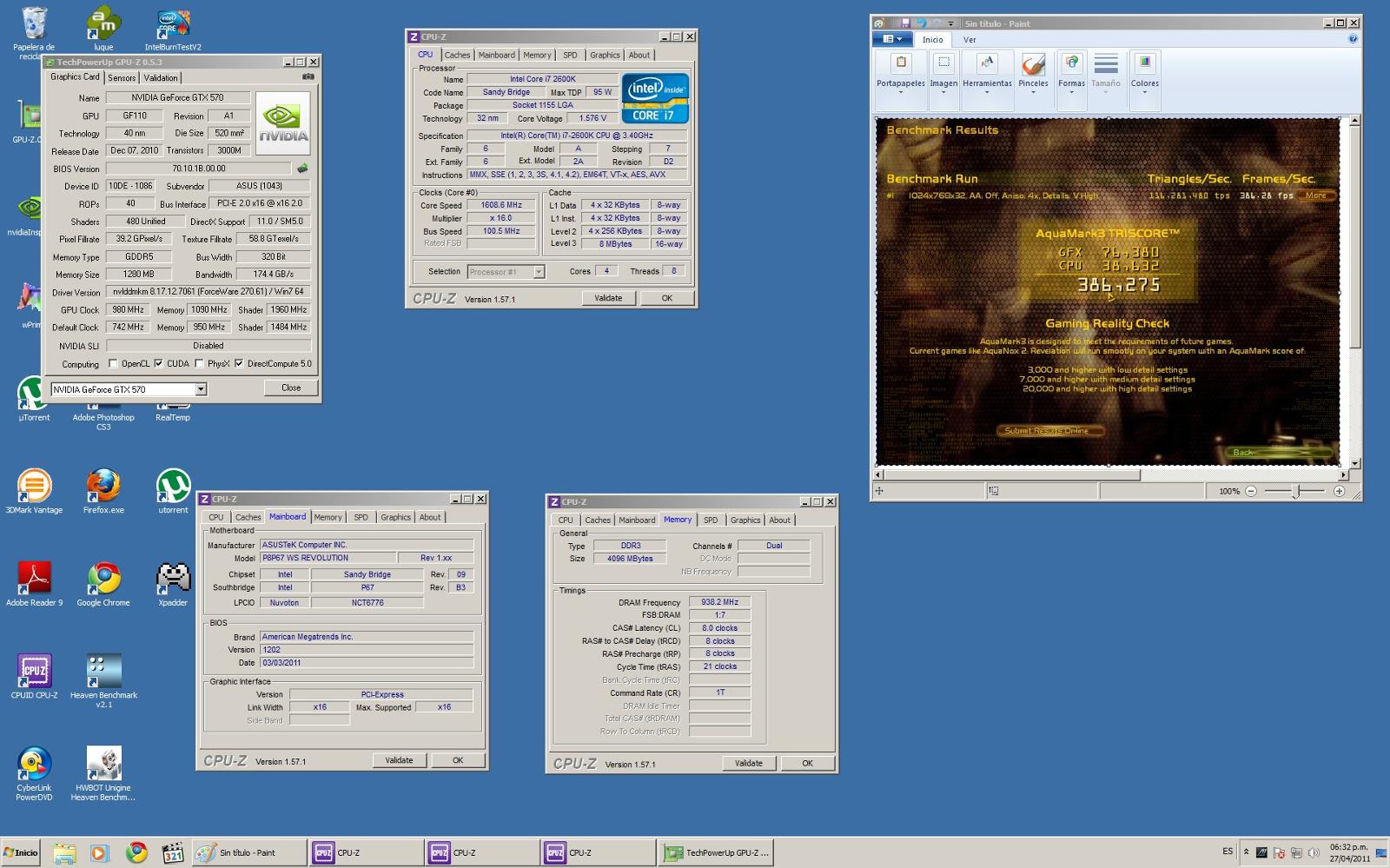Switch to Sensors tab in GPU-Z
The height and width of the screenshot is (868, 1390).
click(x=122, y=77)
